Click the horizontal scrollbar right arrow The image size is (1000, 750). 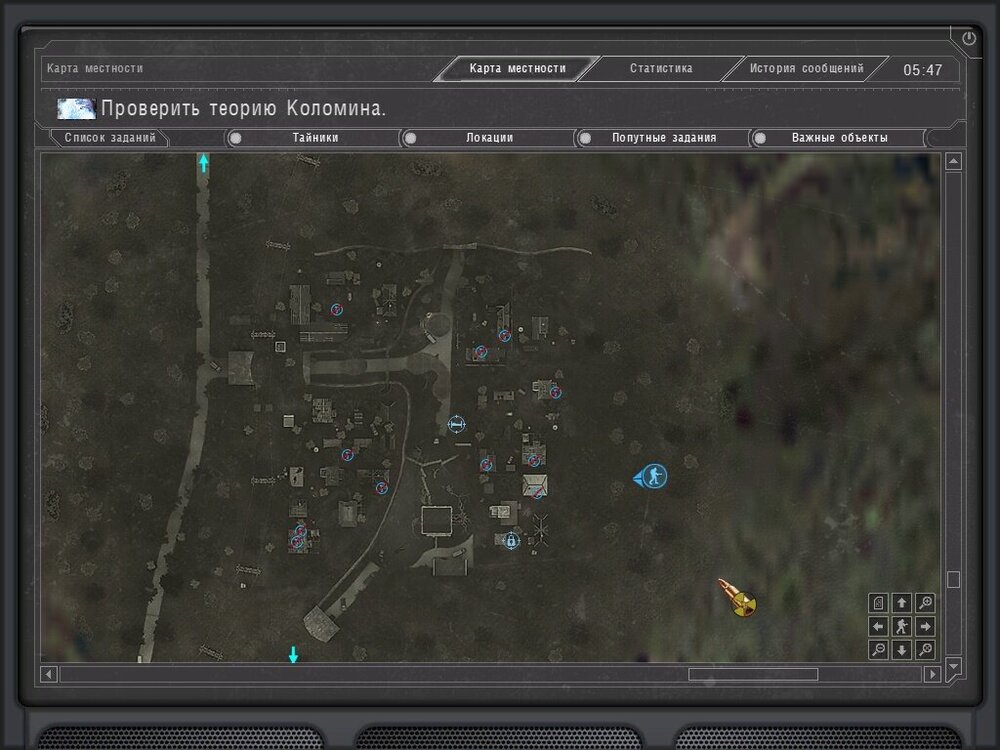coord(932,674)
